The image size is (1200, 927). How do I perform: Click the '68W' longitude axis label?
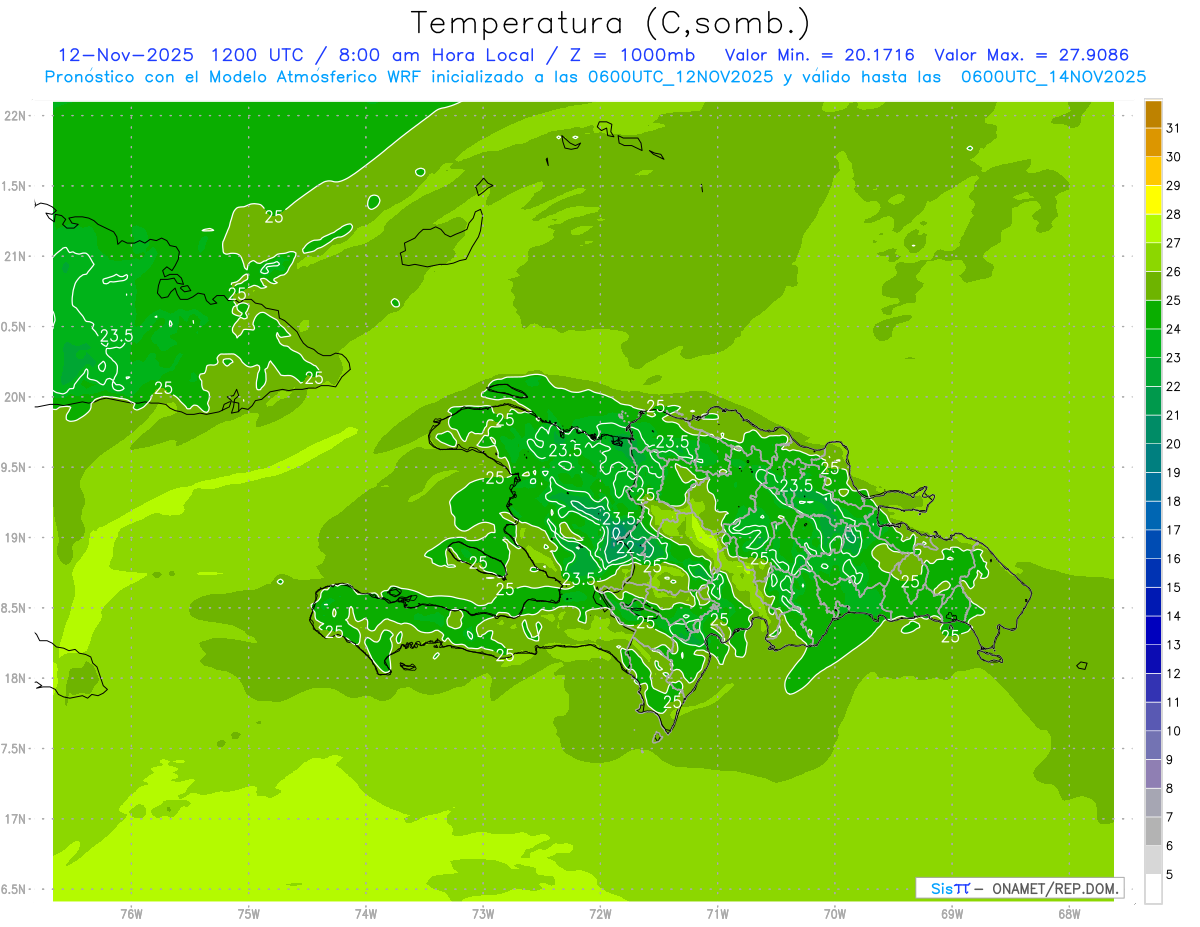tap(1069, 914)
